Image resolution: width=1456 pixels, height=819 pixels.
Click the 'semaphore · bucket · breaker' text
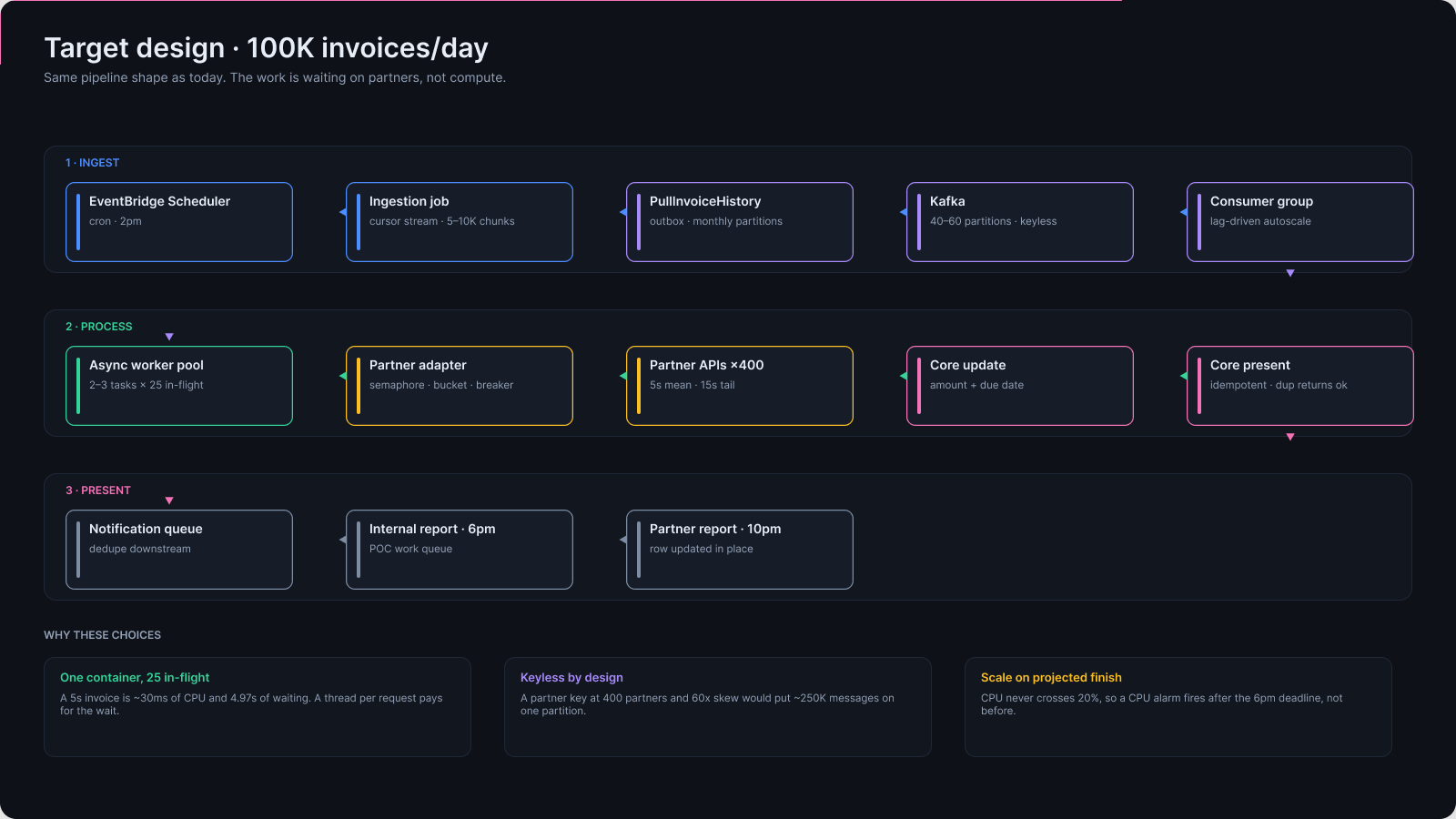(x=441, y=385)
